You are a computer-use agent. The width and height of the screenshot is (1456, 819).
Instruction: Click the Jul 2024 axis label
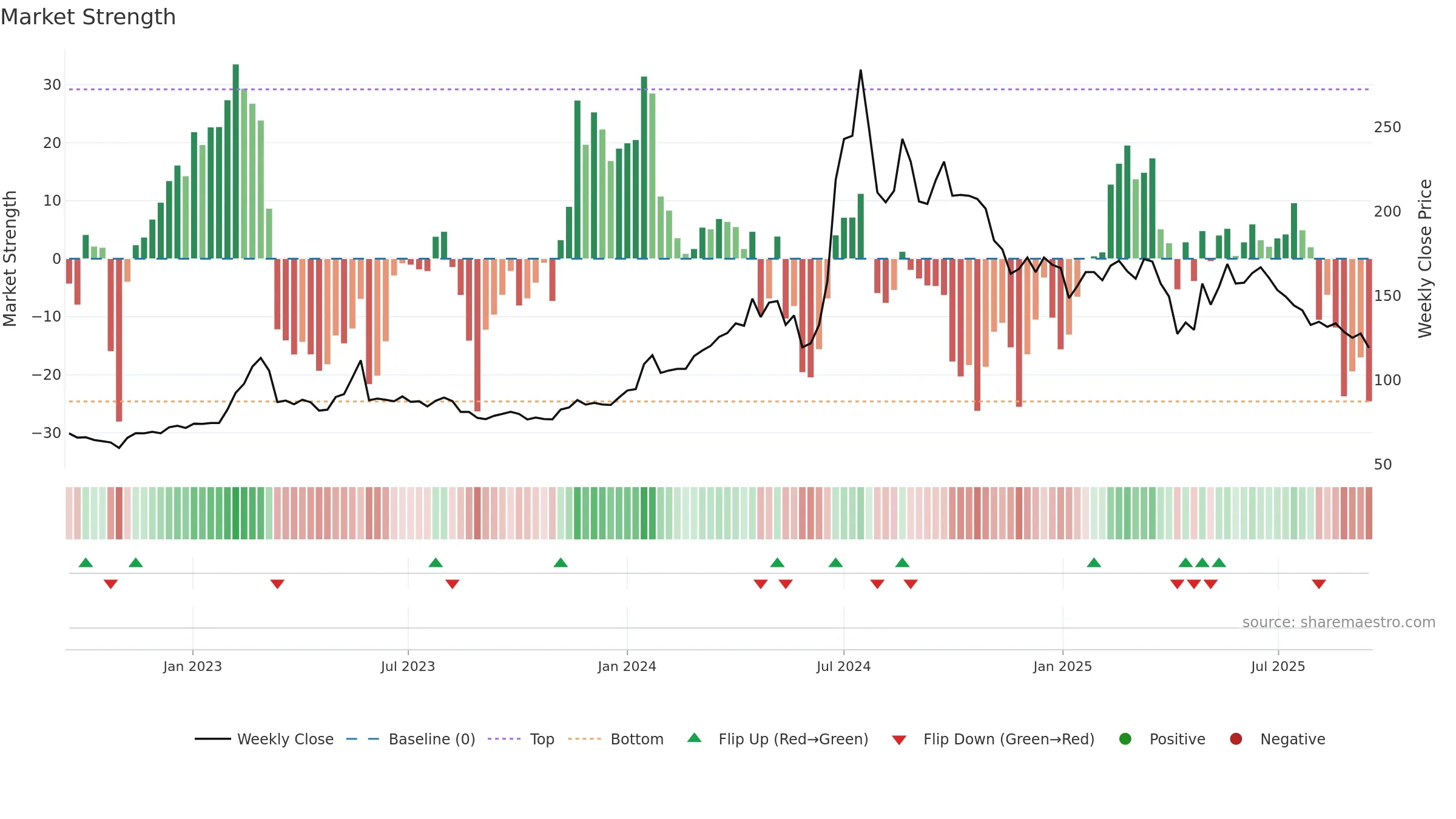coord(843,666)
